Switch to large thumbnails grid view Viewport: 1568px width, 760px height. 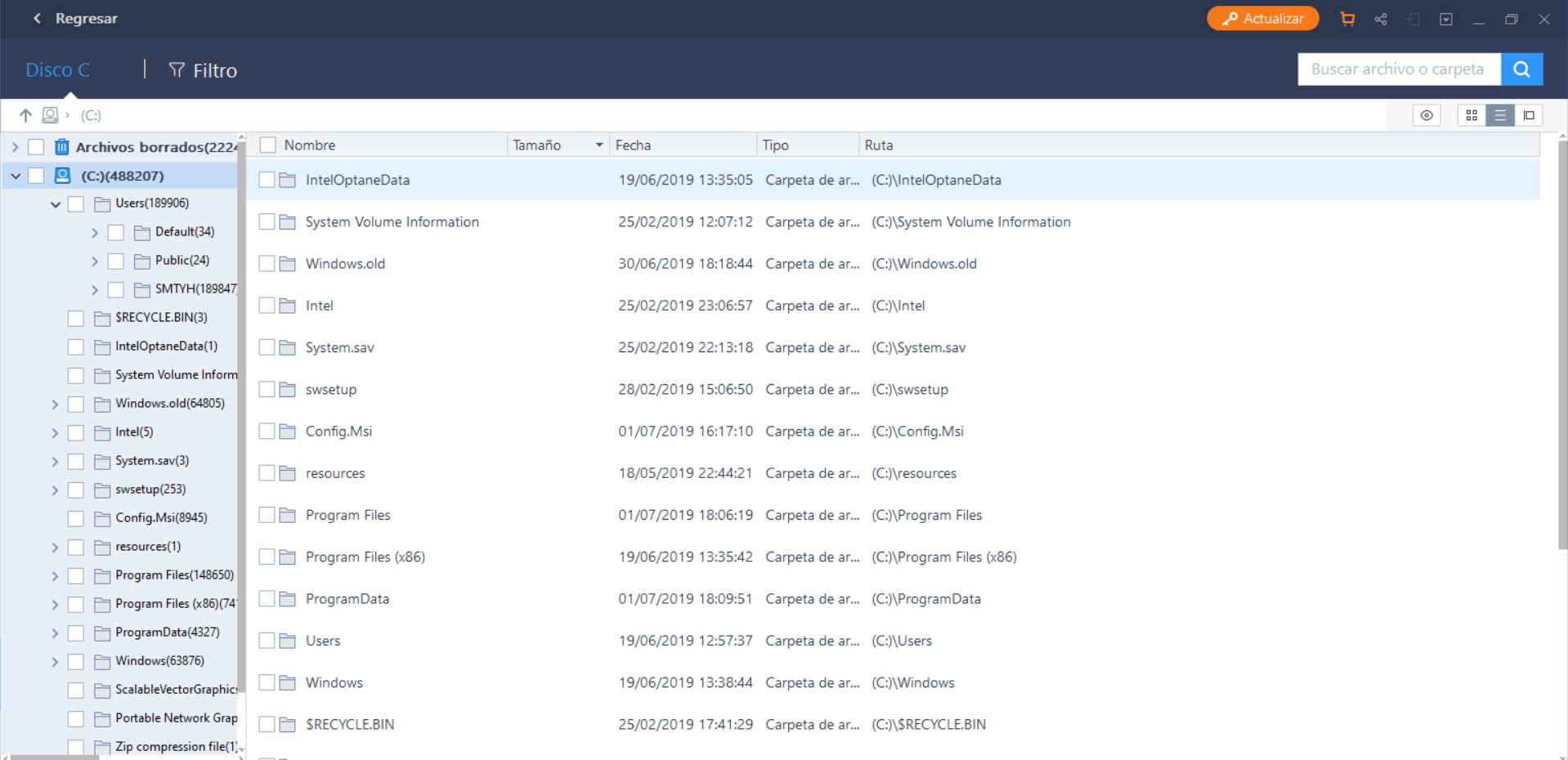click(1472, 115)
